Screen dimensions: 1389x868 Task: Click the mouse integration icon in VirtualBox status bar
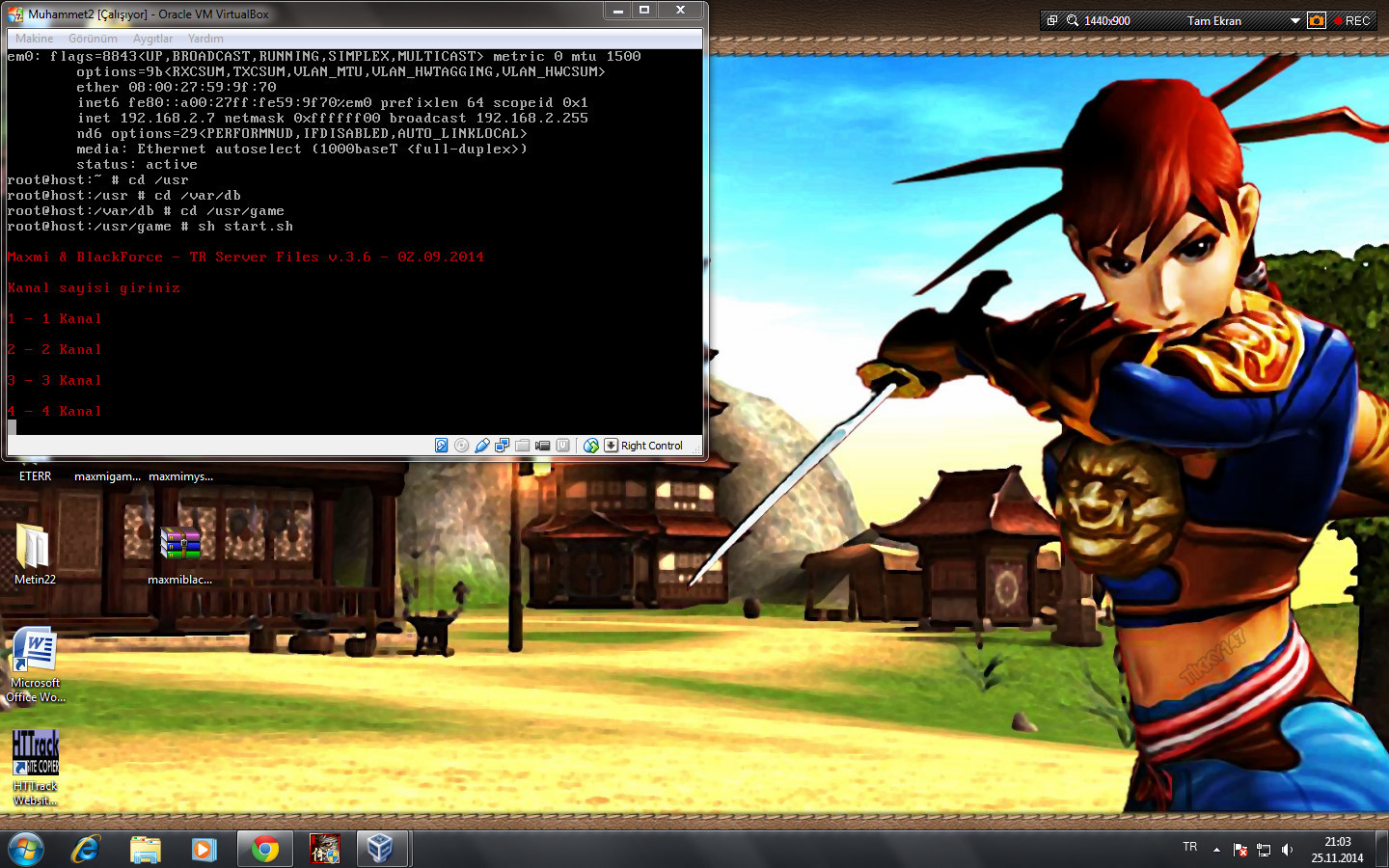[591, 446]
